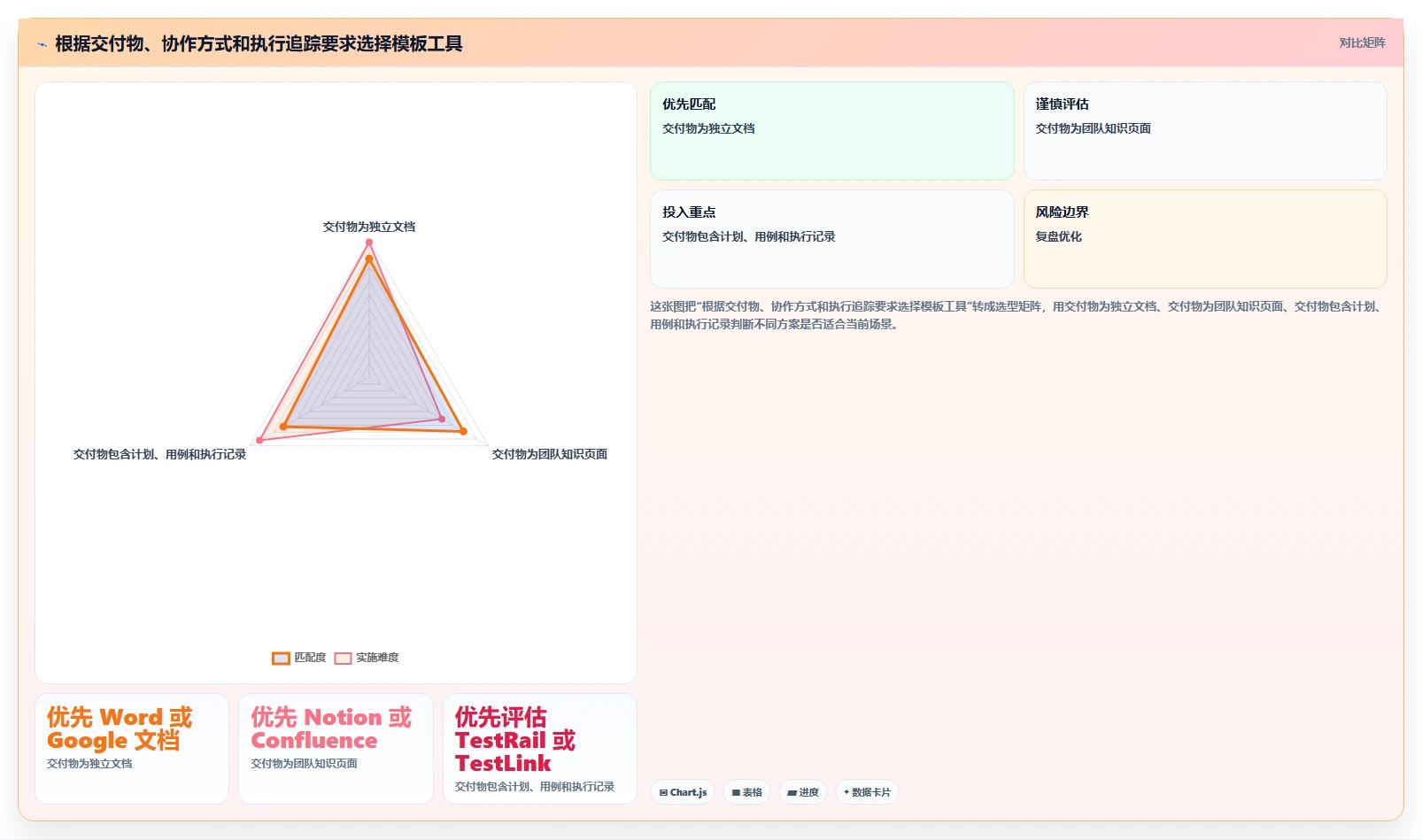Click the pink data point at bottom-left vertex
Screen dimensions: 1422x840
pyautogui.click(x=259, y=440)
